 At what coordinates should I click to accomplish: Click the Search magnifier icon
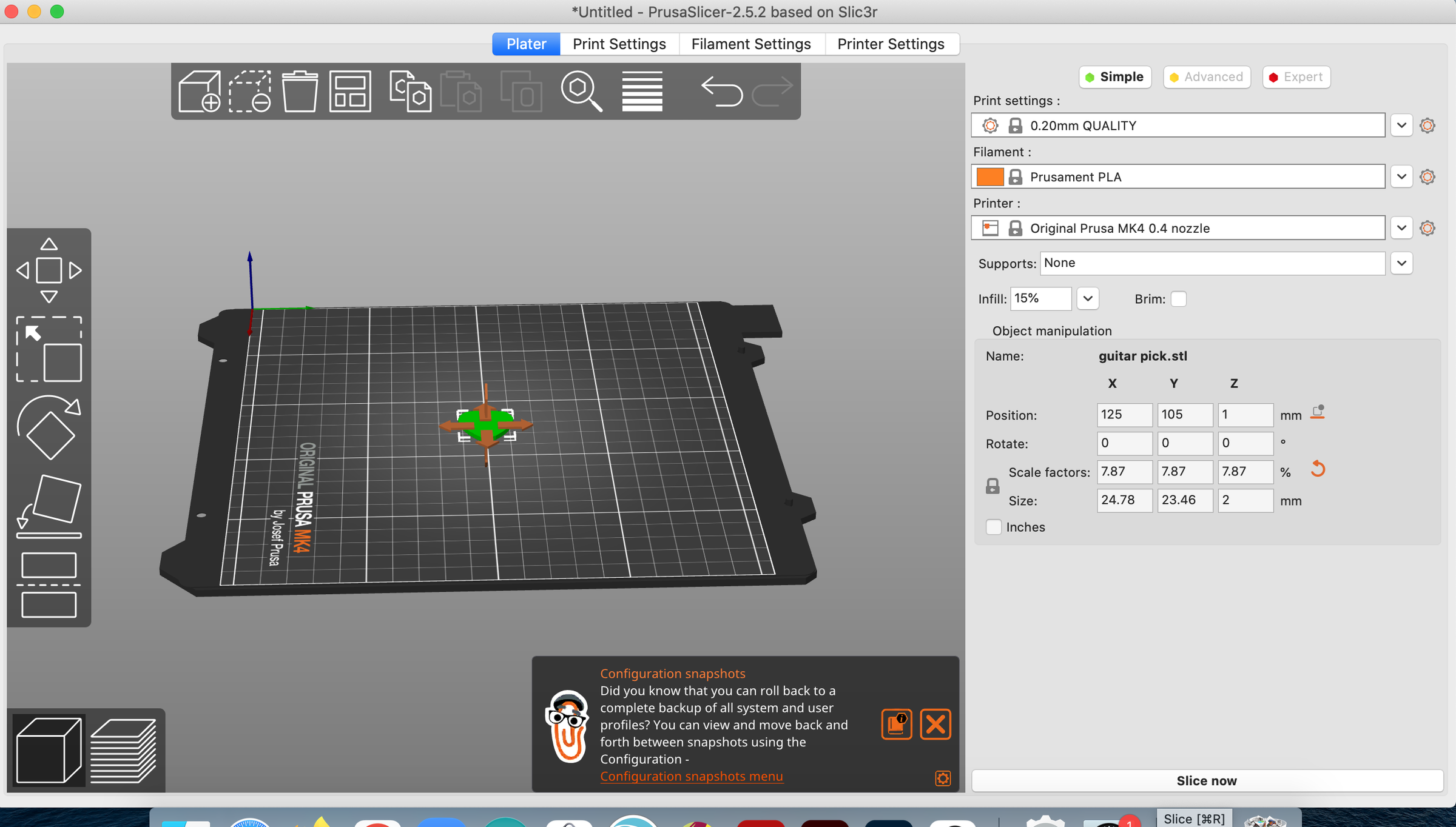click(x=581, y=92)
